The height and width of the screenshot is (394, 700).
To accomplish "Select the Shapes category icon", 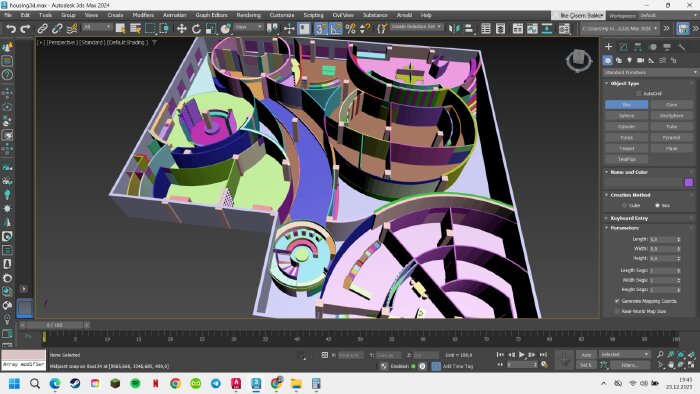I will click(x=619, y=60).
